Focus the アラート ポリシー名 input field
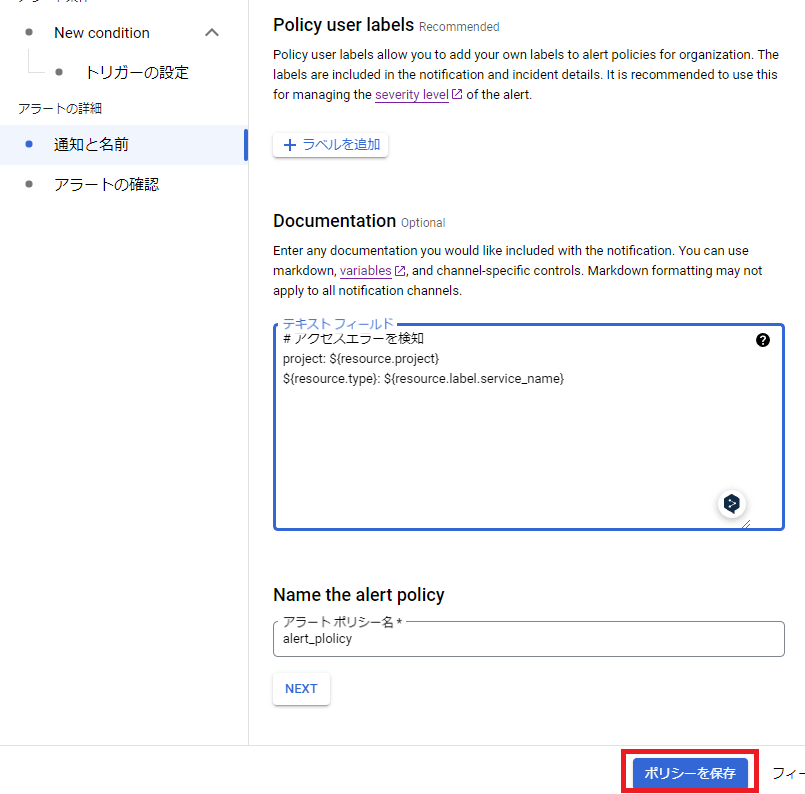The height and width of the screenshot is (794, 805). tap(528, 639)
